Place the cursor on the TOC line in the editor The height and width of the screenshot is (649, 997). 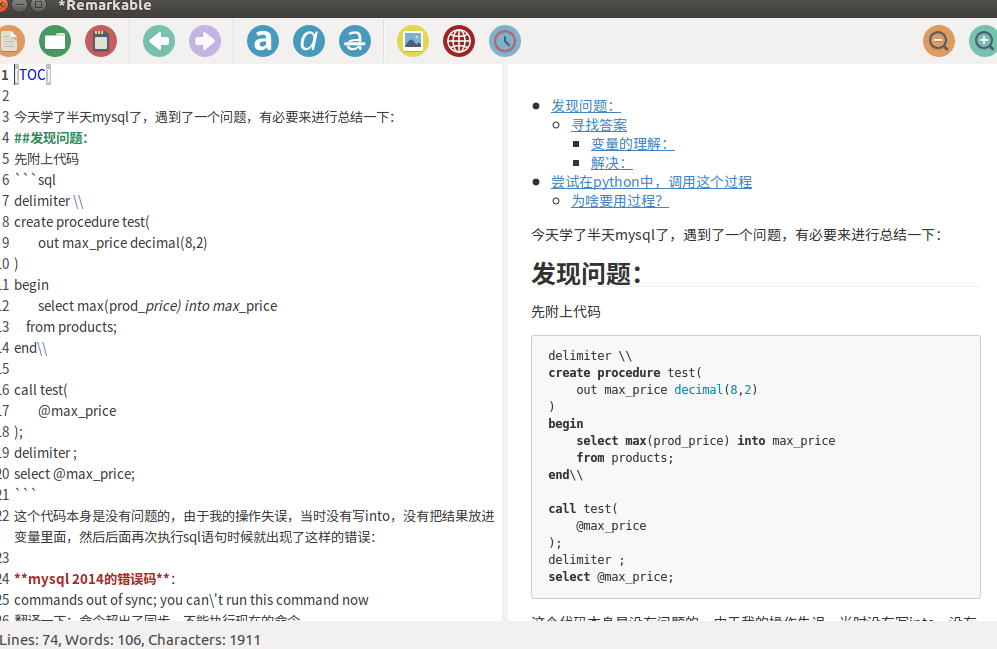[x=33, y=74]
